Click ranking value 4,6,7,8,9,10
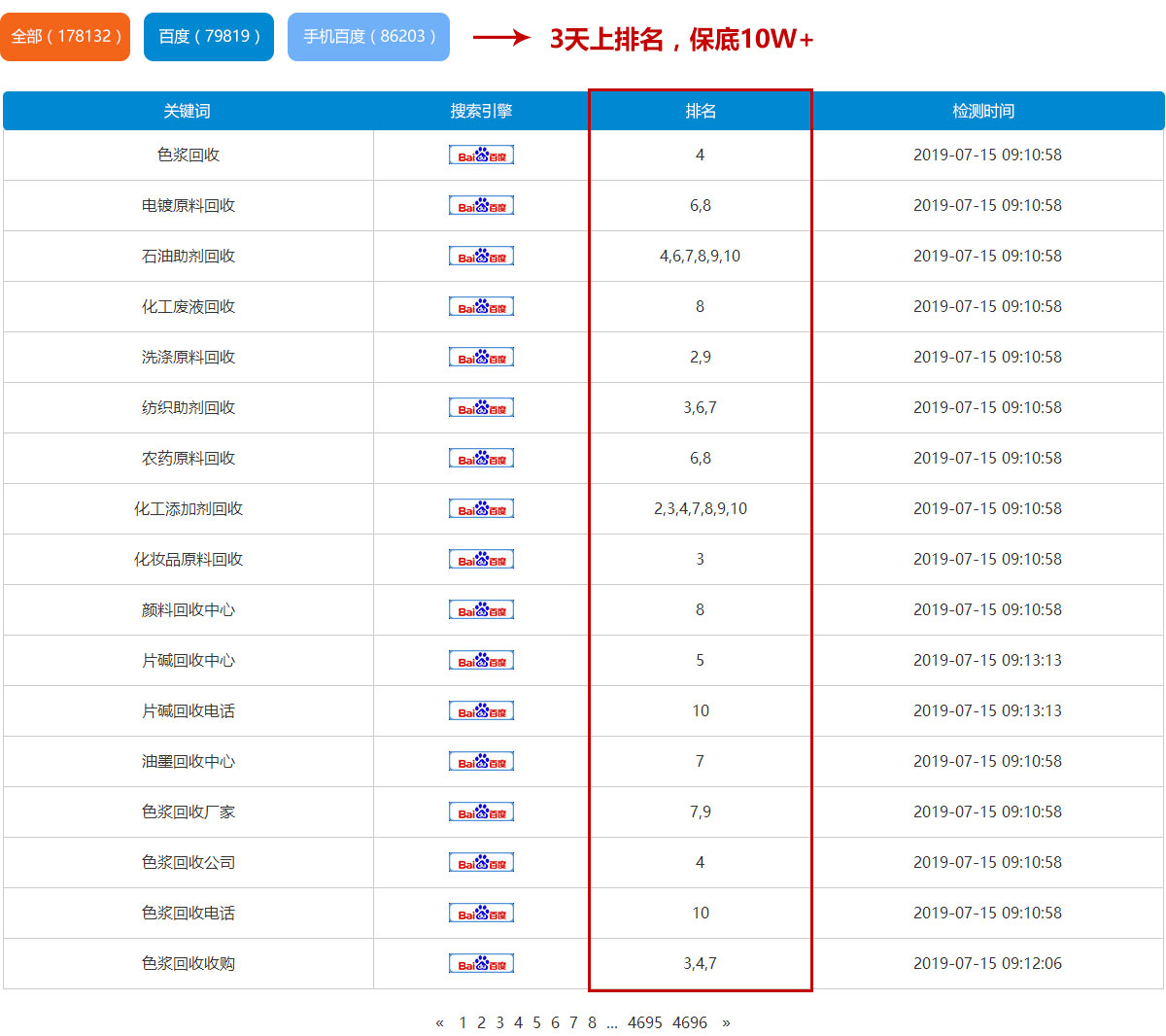 (701, 256)
